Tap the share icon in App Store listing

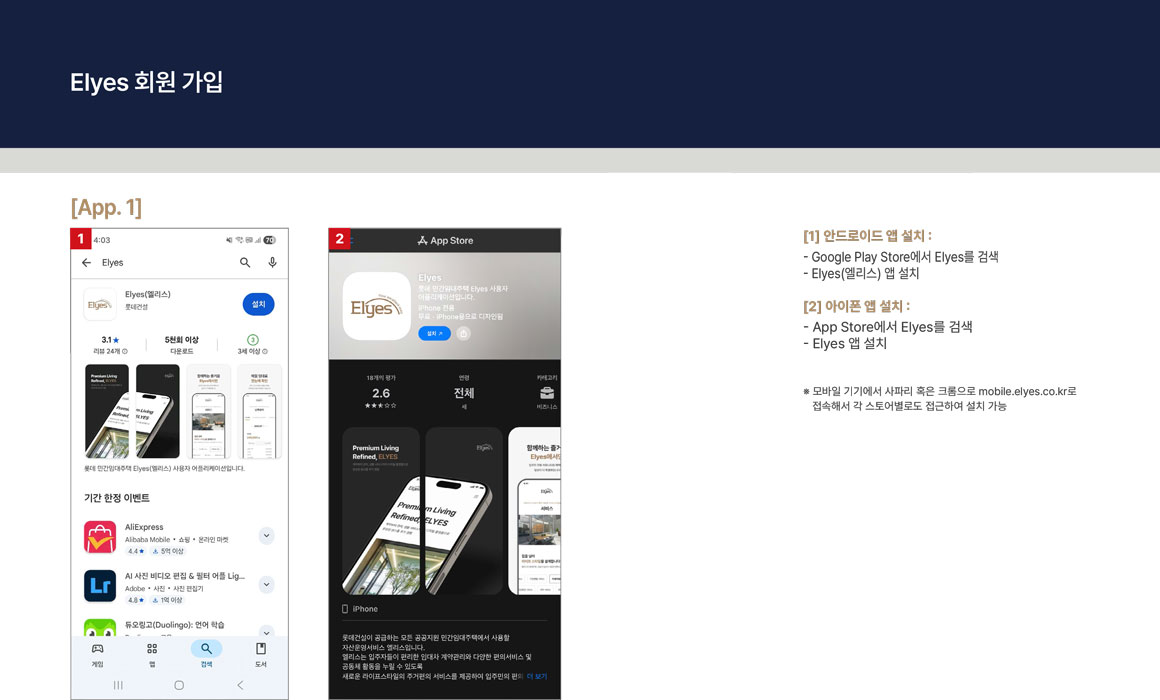(463, 333)
